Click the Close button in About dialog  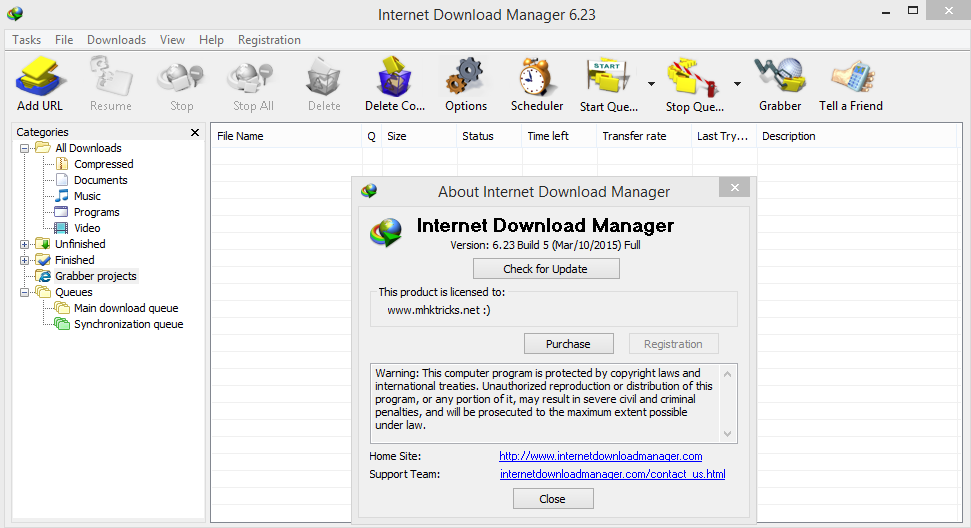[x=553, y=499]
